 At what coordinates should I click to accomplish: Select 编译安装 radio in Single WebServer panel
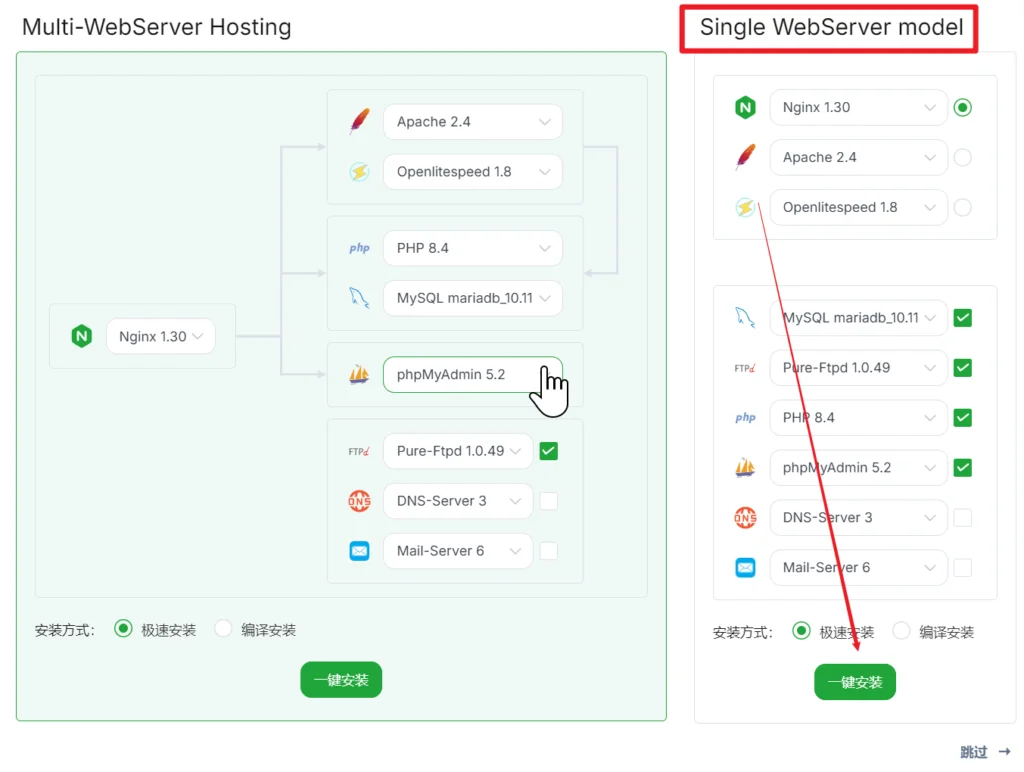[901, 631]
